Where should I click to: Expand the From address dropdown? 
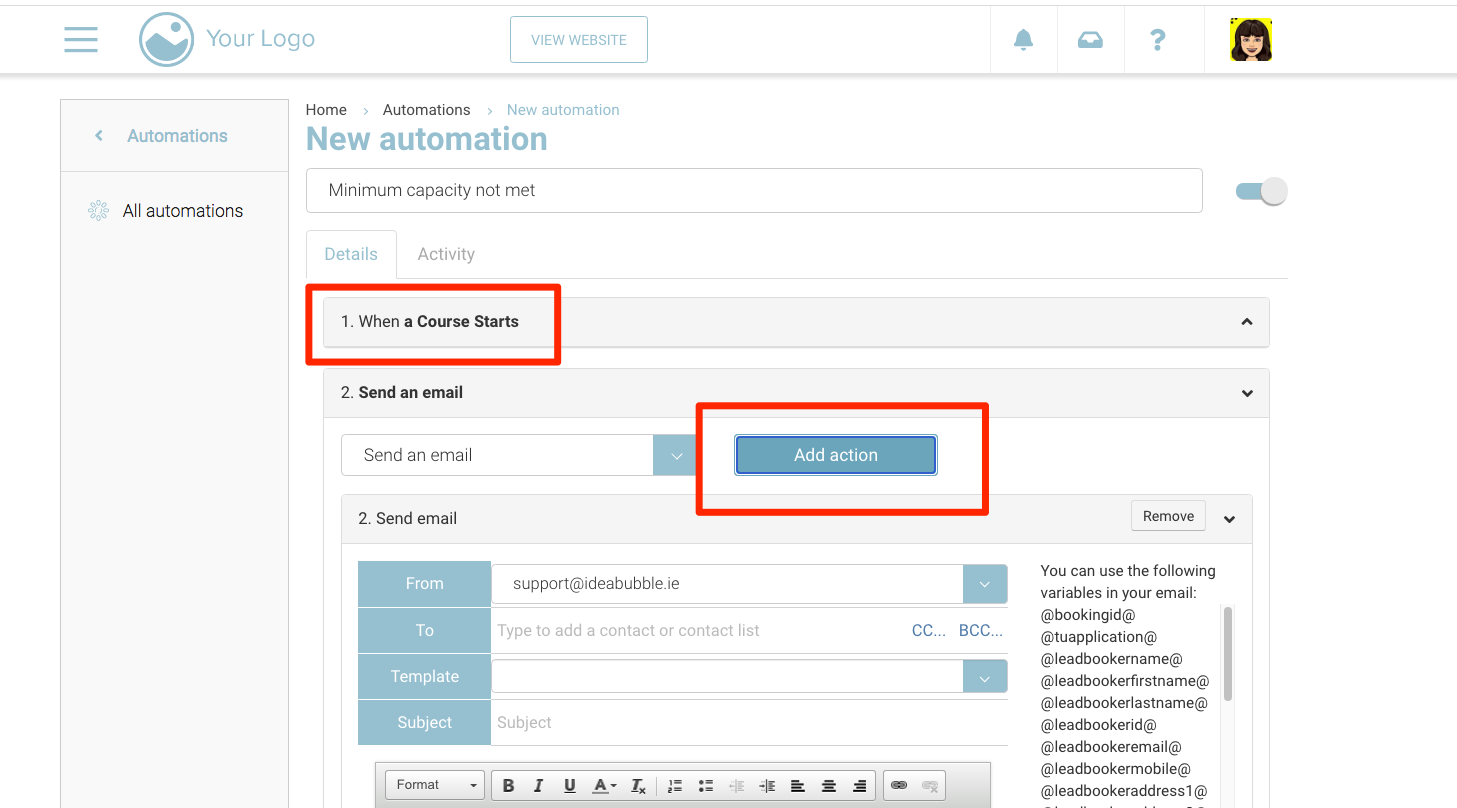point(984,584)
